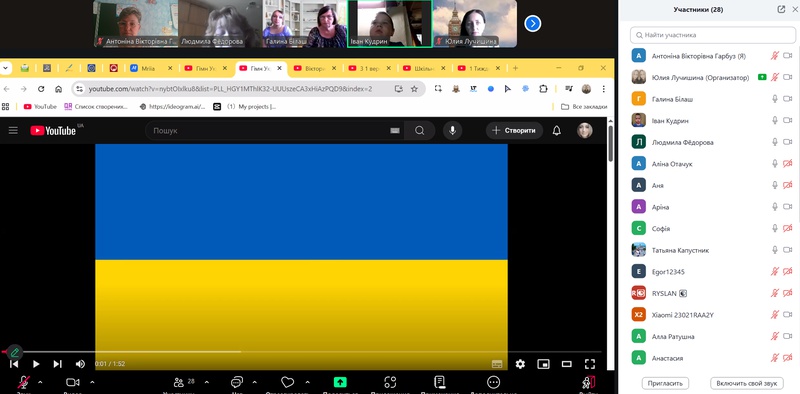Expand the arrow next to the video button

coord(92,382)
